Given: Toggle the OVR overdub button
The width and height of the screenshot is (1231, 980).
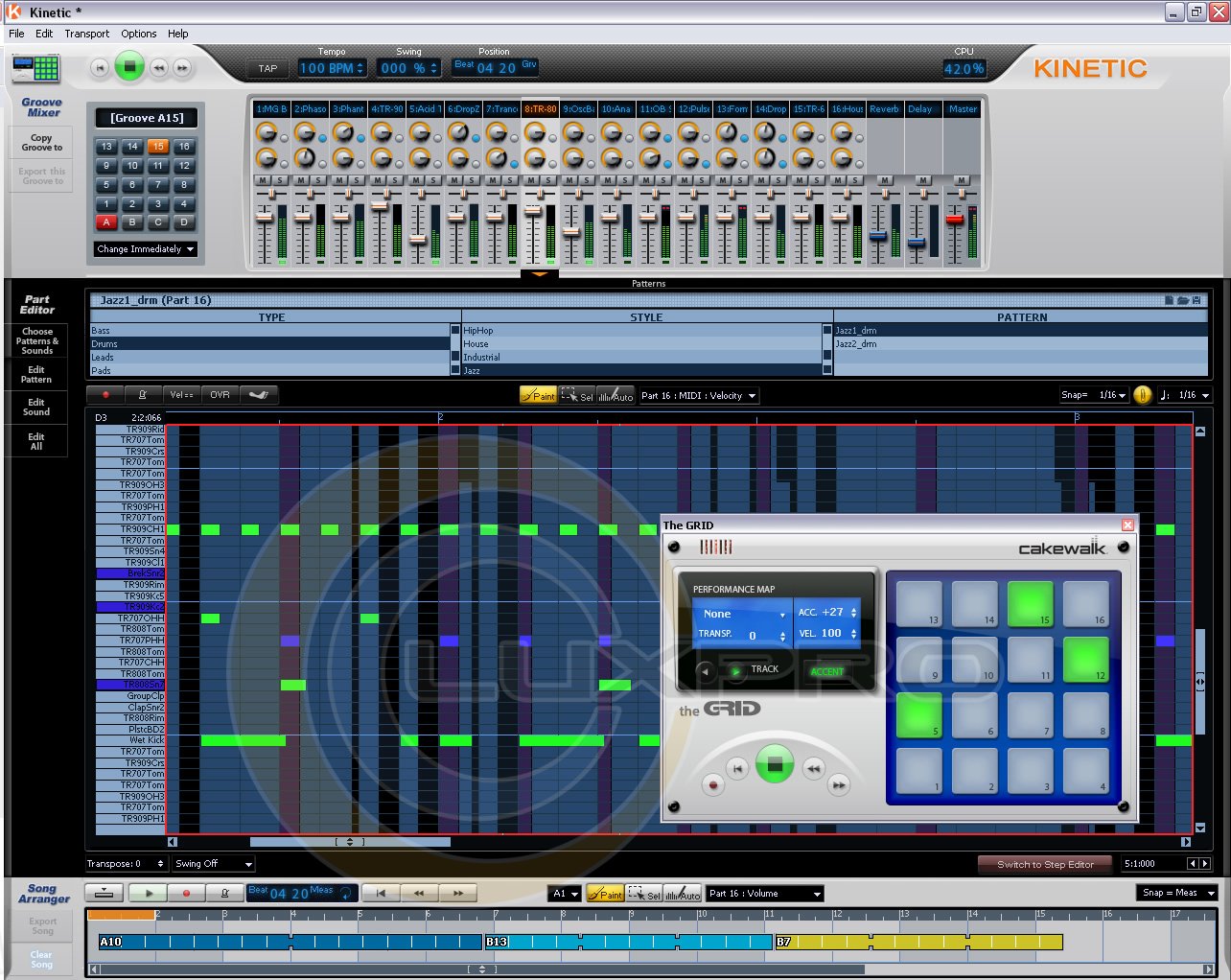Looking at the screenshot, I should pyautogui.click(x=221, y=394).
